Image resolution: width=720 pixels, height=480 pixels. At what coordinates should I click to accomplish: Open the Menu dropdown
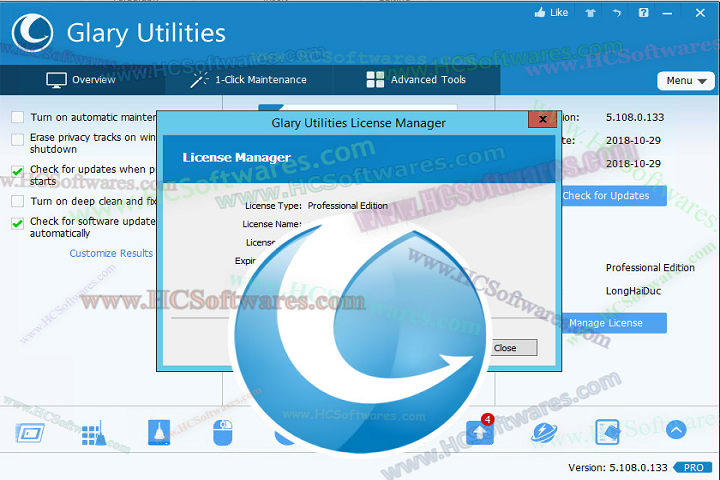686,81
